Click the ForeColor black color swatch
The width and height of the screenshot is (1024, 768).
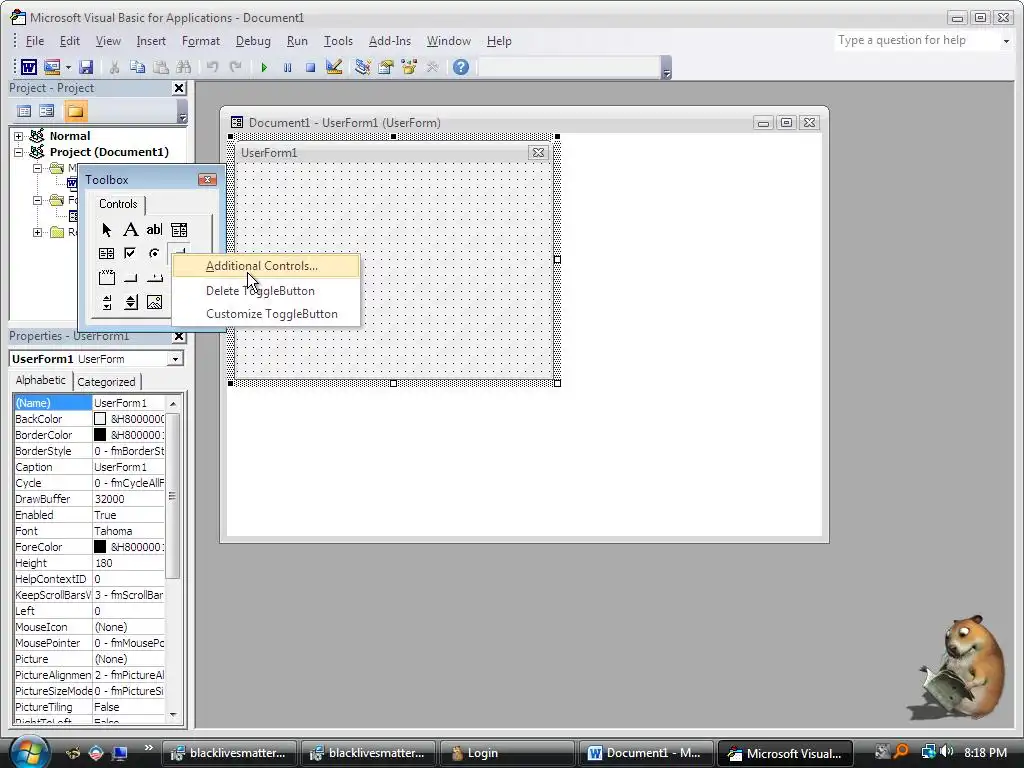tap(100, 547)
